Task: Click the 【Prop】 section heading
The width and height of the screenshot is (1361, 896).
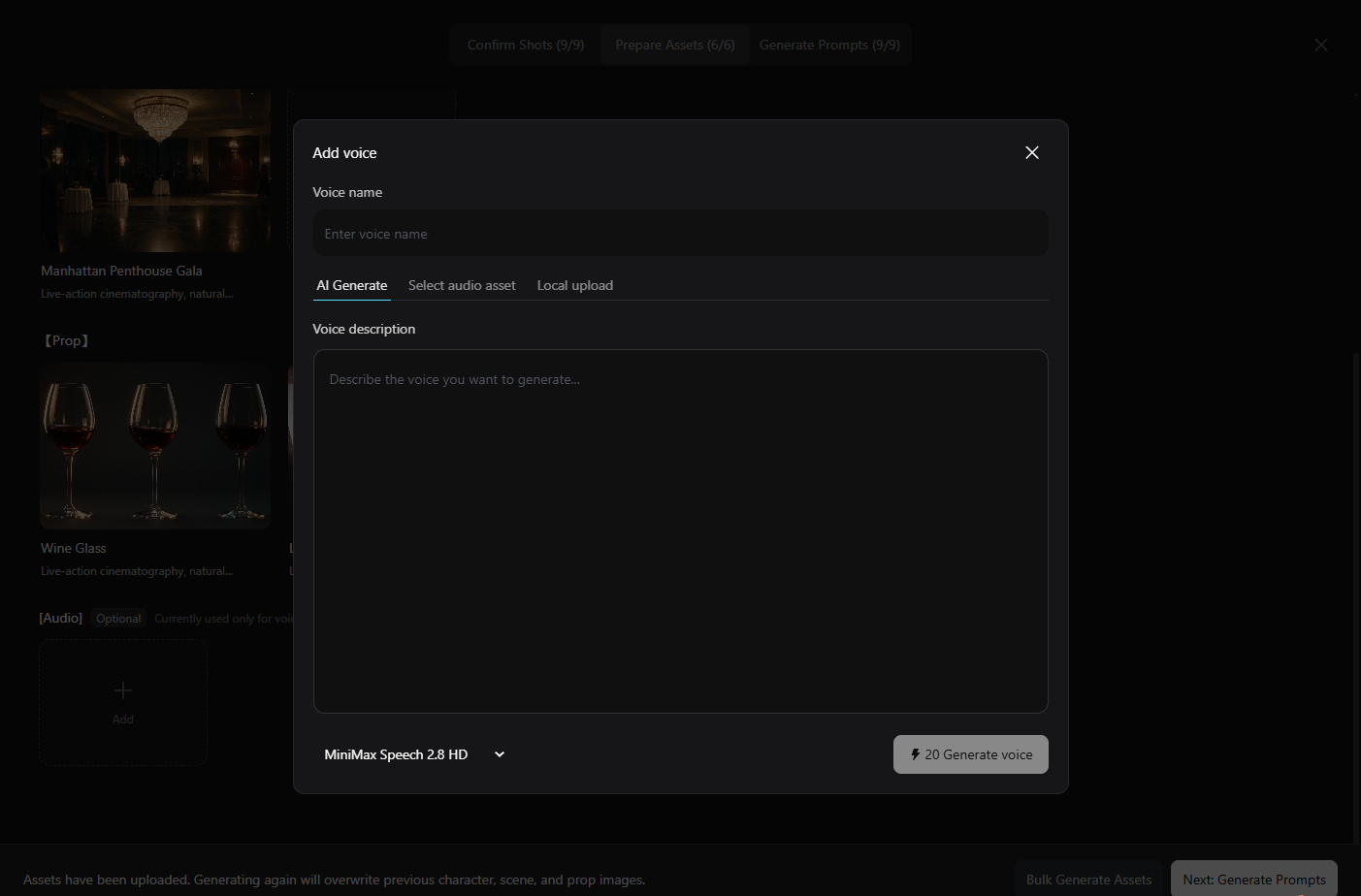Action: tap(66, 340)
